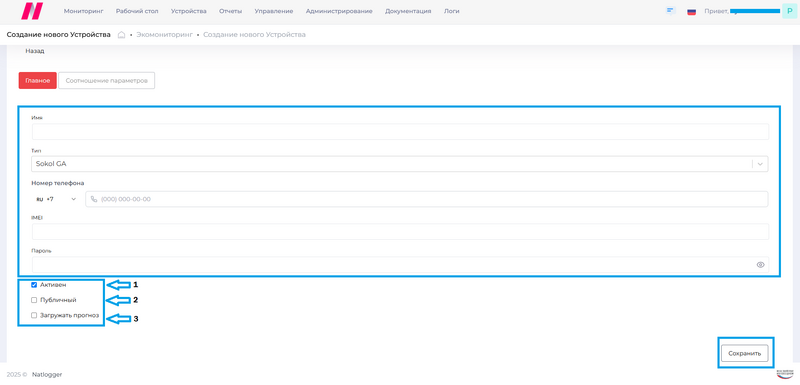This screenshot has width=800, height=385.
Task: Open the notifications message icon
Action: (671, 11)
